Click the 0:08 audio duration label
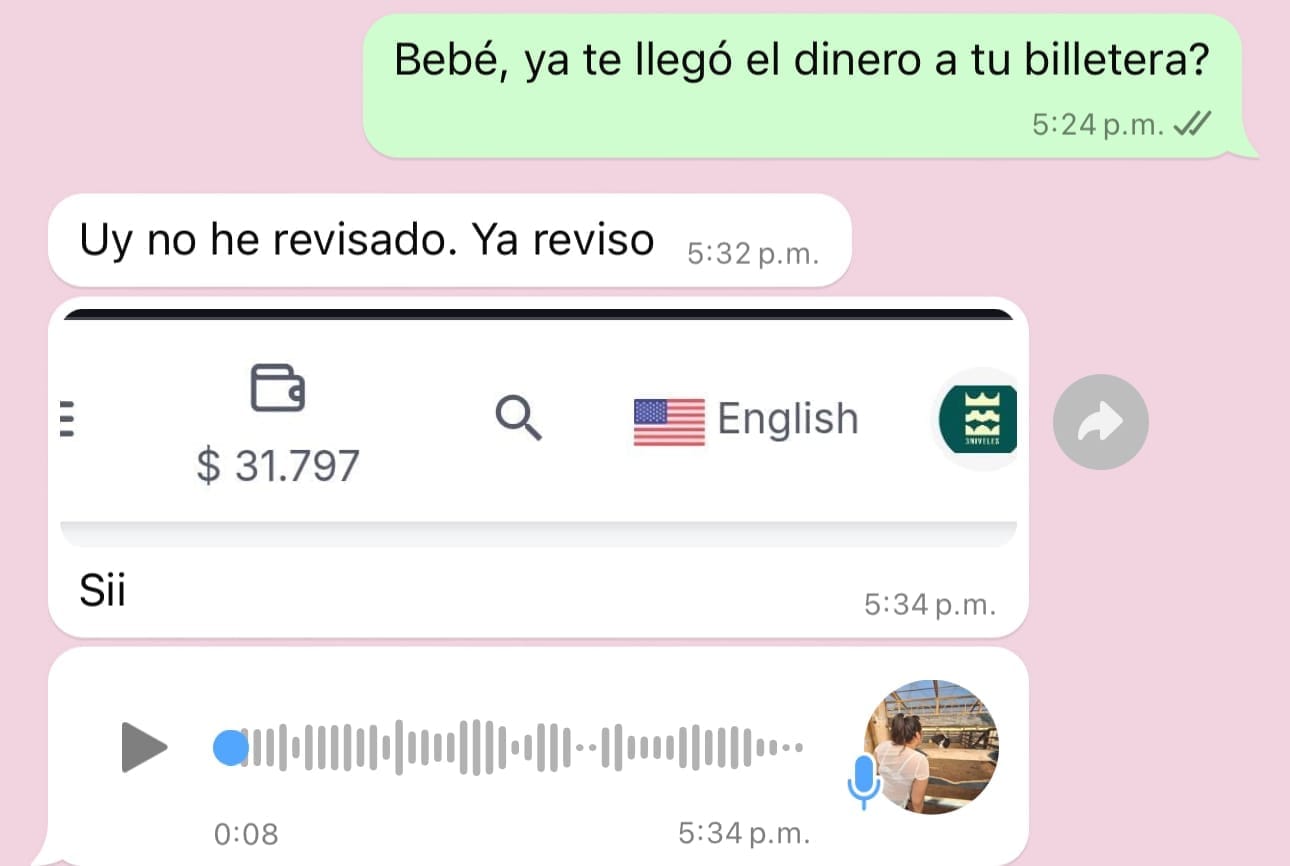This screenshot has width=1290, height=866. pos(246,833)
